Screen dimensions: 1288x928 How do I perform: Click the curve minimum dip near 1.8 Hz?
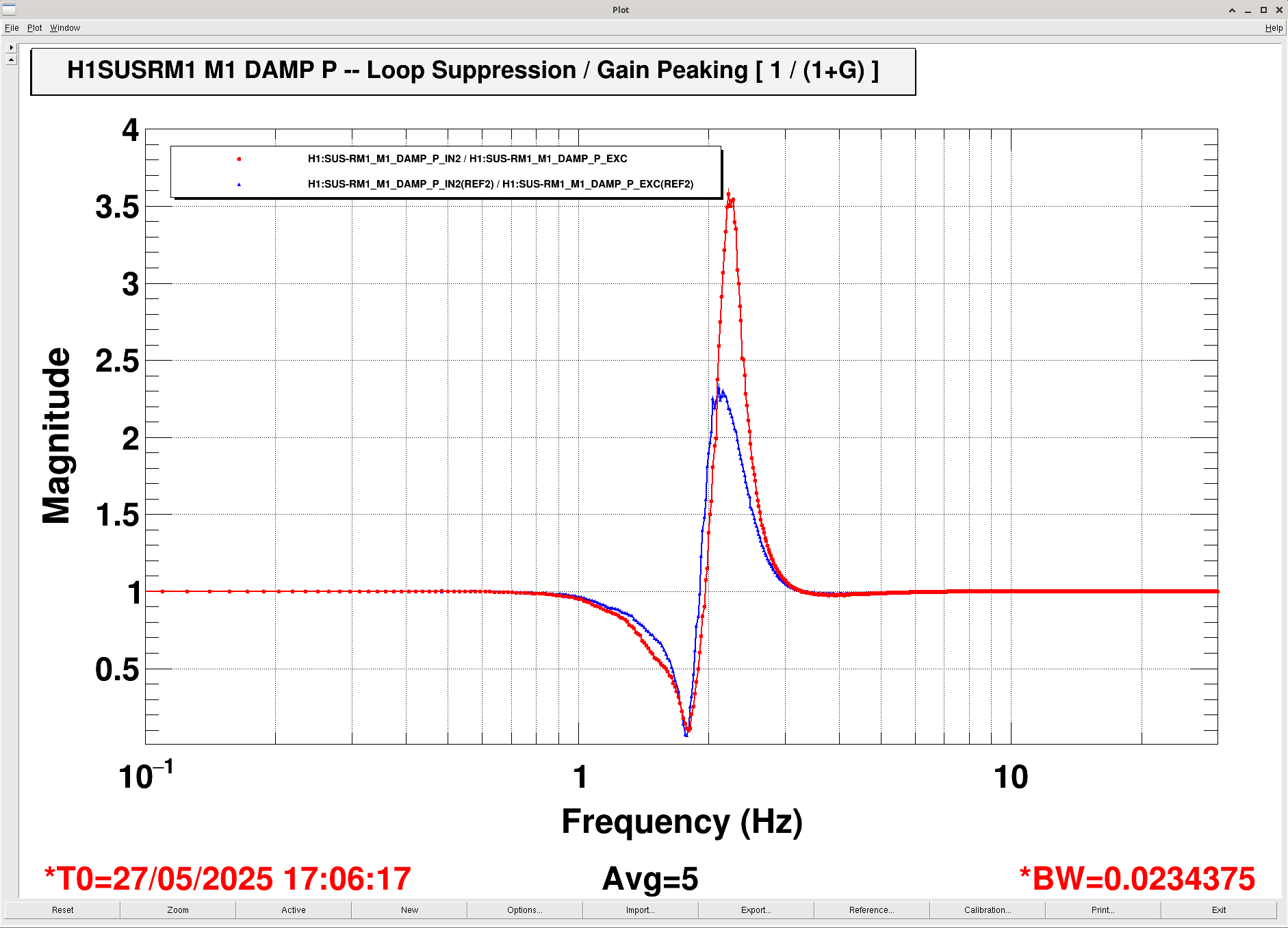click(687, 731)
